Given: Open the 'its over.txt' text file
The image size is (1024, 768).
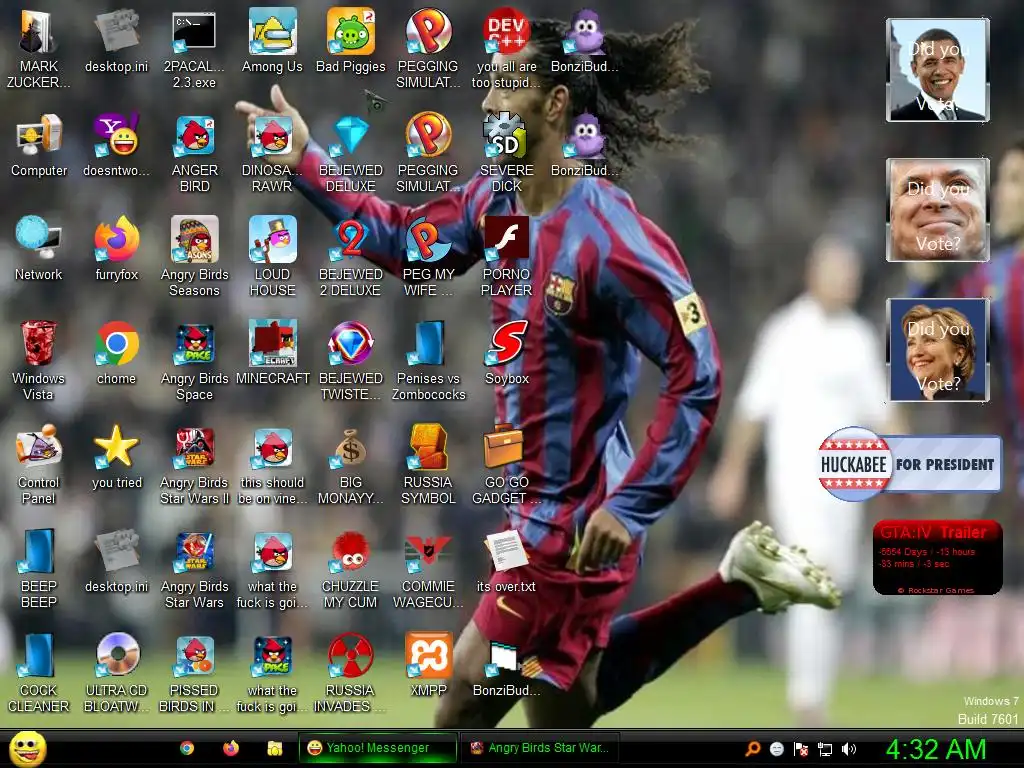Looking at the screenshot, I should click(506, 560).
